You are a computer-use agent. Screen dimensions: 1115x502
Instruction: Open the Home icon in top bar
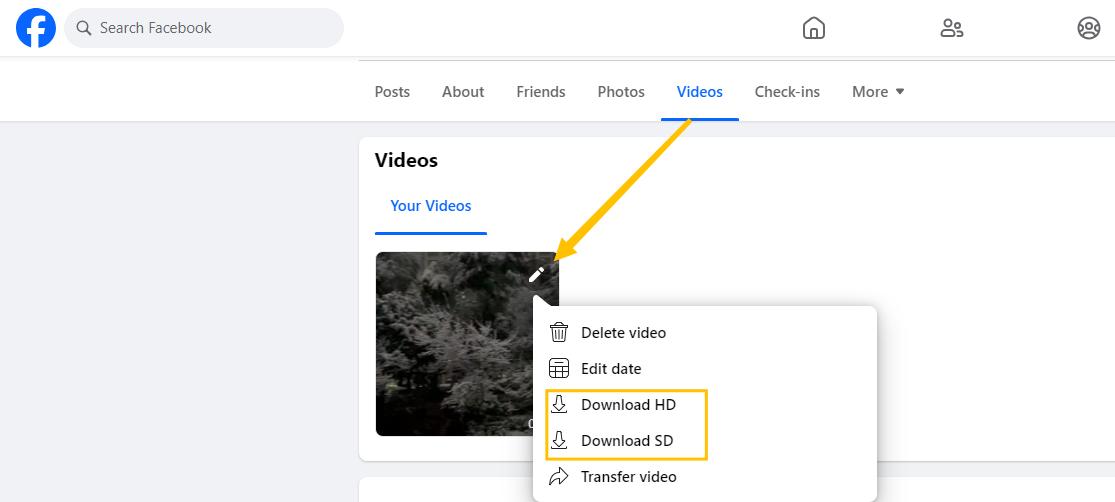pyautogui.click(x=814, y=28)
